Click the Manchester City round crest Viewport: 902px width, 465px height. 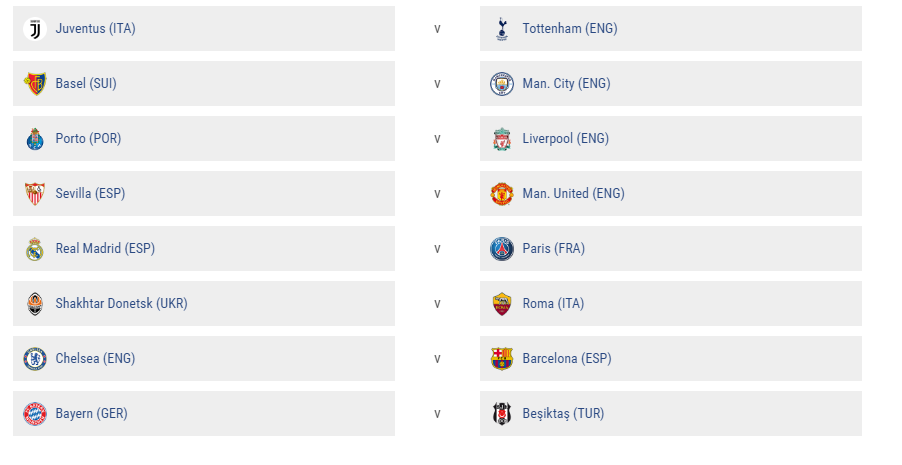[502, 84]
